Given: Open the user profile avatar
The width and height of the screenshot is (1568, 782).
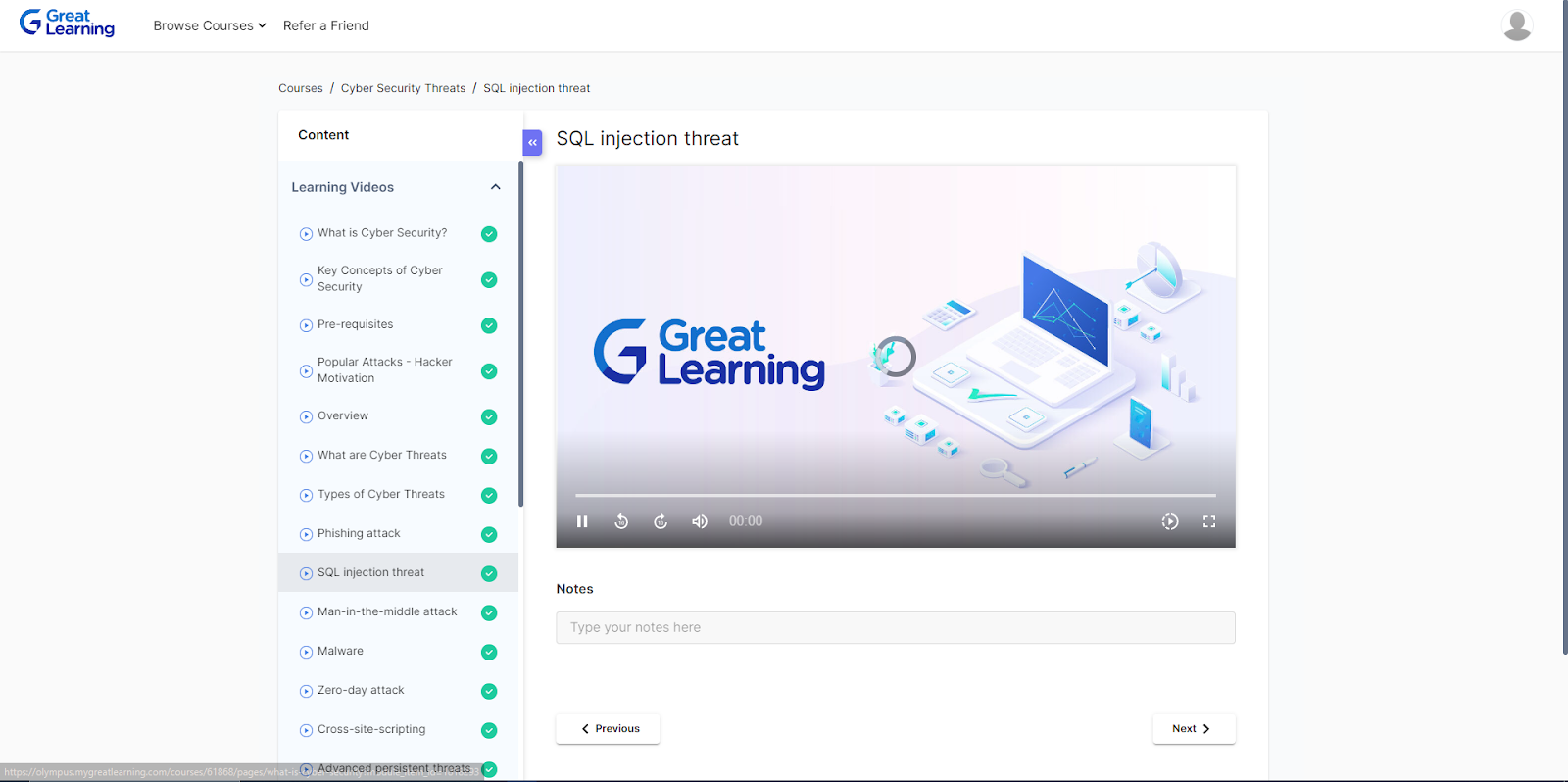Looking at the screenshot, I should pos(1517,25).
